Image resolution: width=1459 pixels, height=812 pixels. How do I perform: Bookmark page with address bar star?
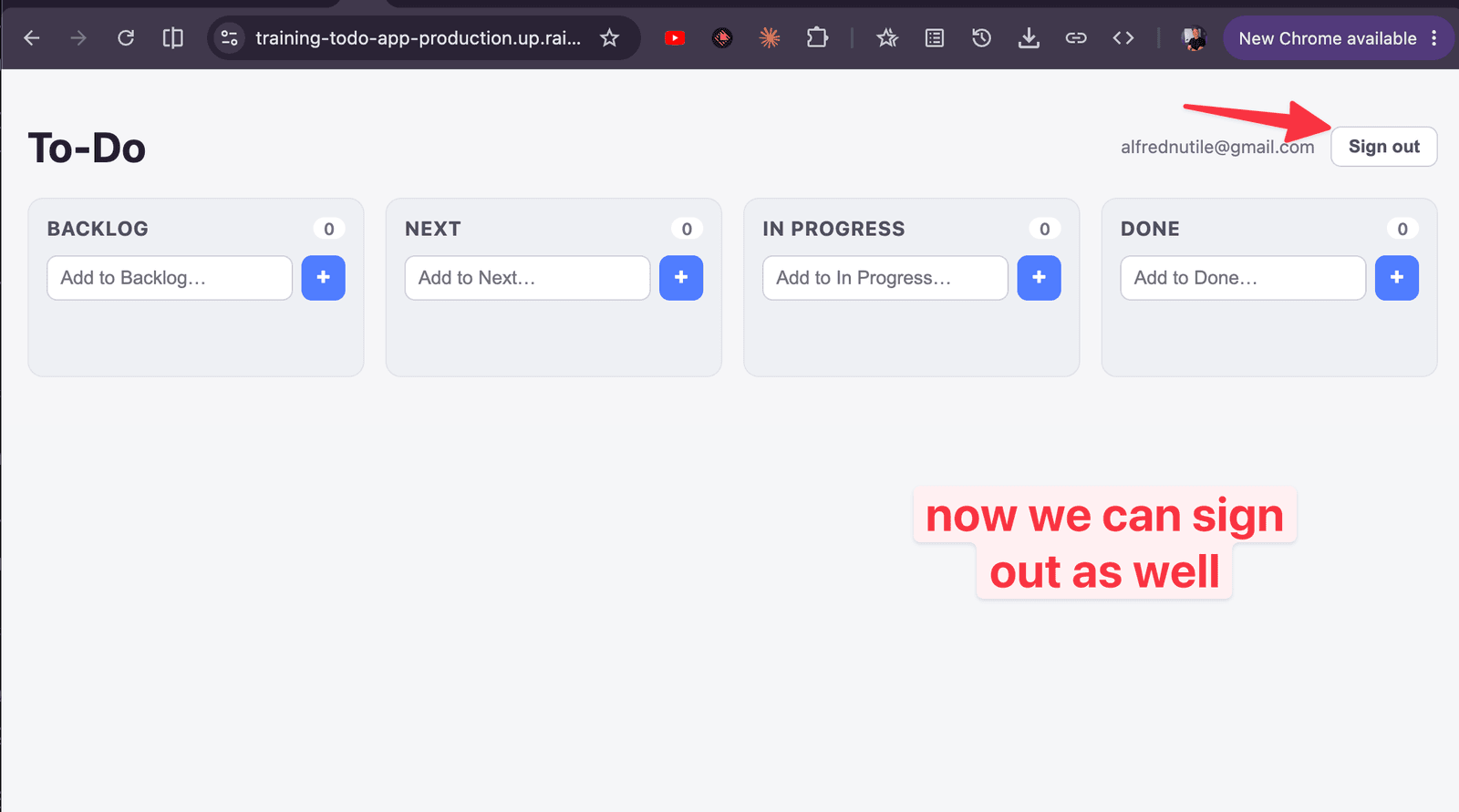[609, 38]
